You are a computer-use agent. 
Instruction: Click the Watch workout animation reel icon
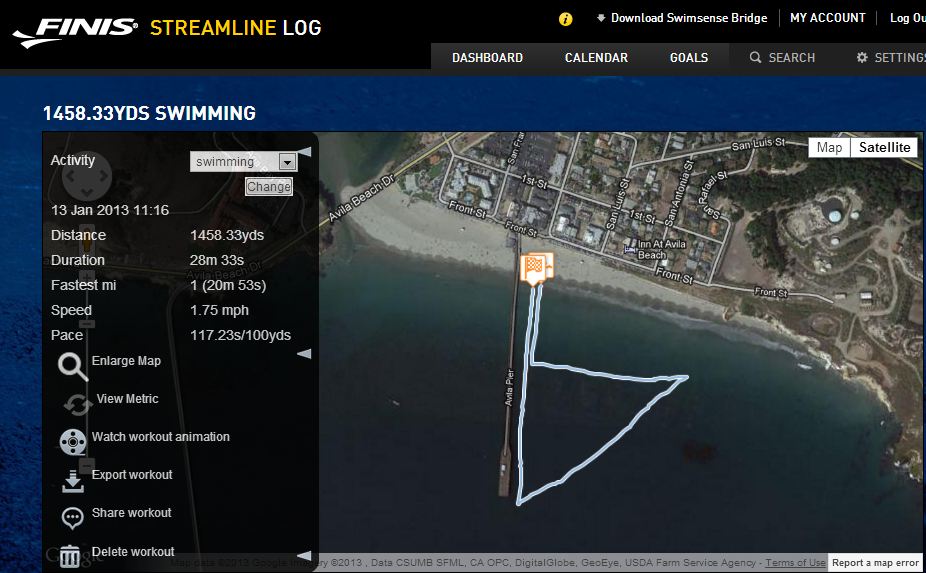pos(73,442)
